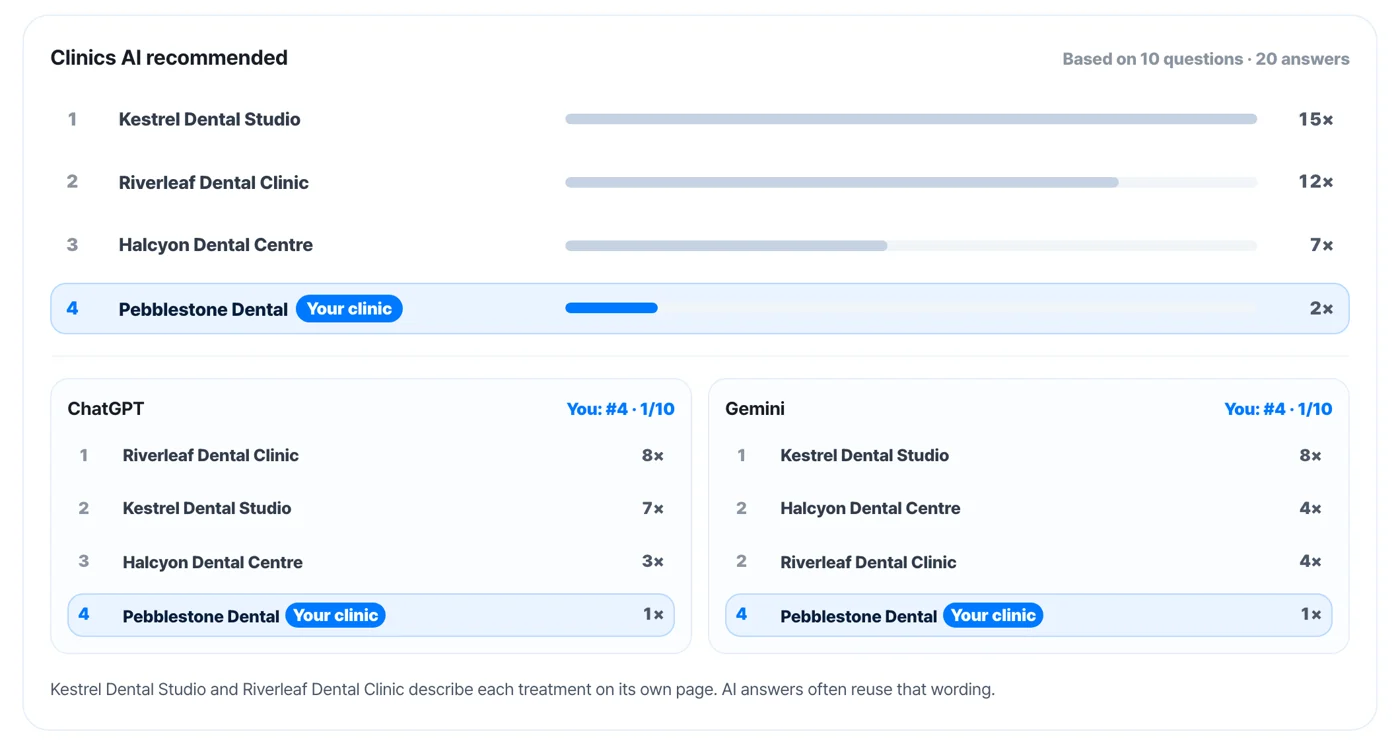Click the footer note about treatment pages

click(x=523, y=689)
